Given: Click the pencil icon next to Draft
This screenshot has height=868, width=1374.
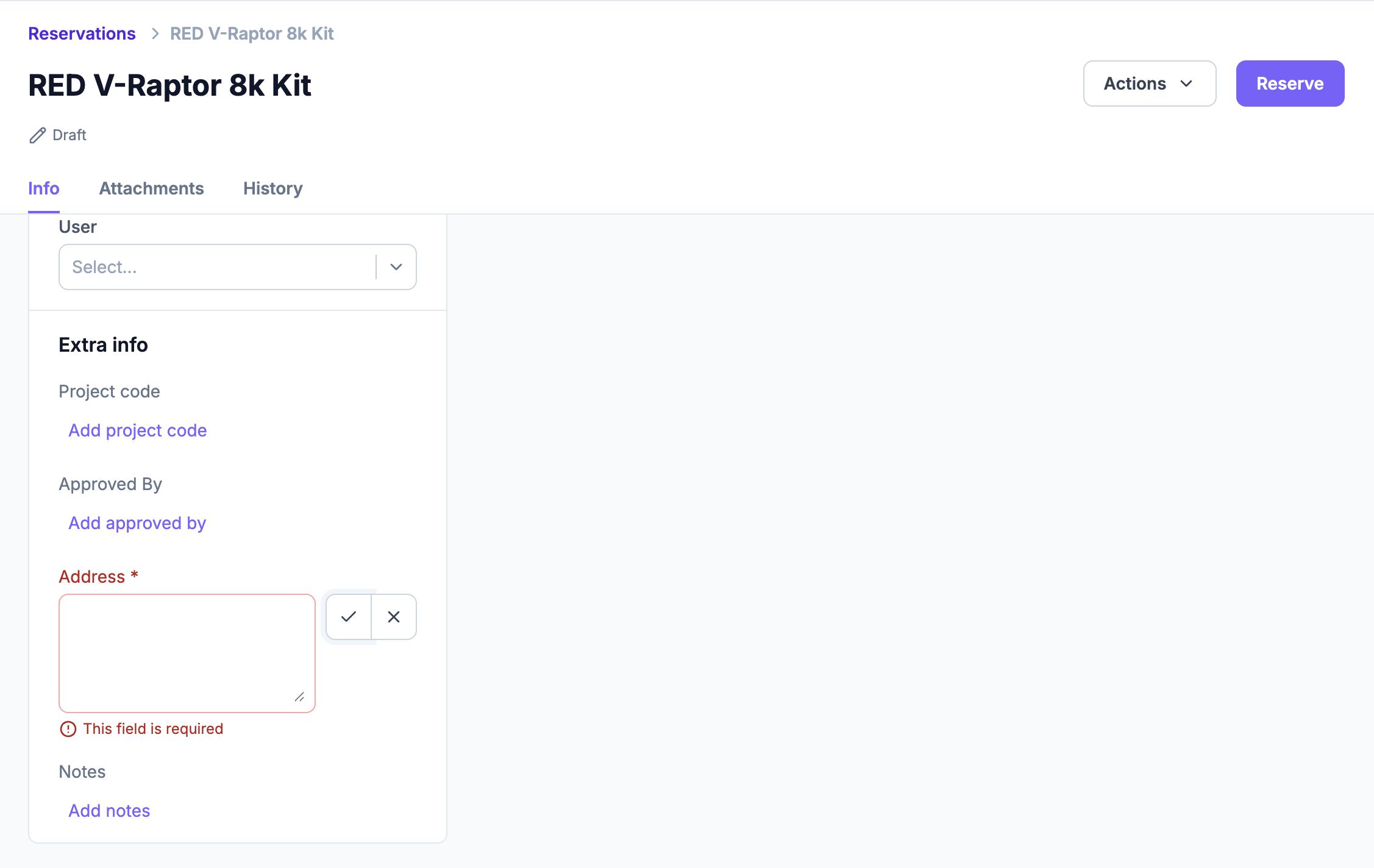Looking at the screenshot, I should [x=38, y=135].
